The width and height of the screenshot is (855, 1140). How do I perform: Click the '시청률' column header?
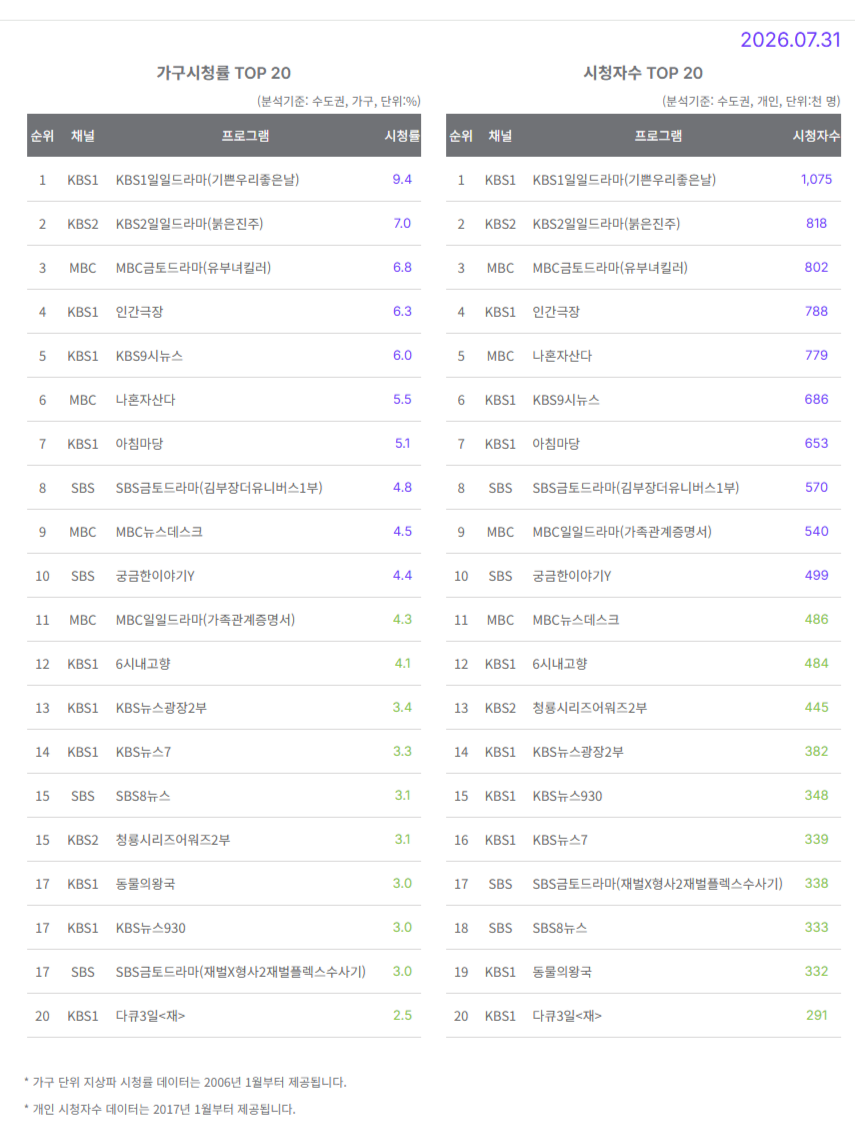tap(402, 136)
